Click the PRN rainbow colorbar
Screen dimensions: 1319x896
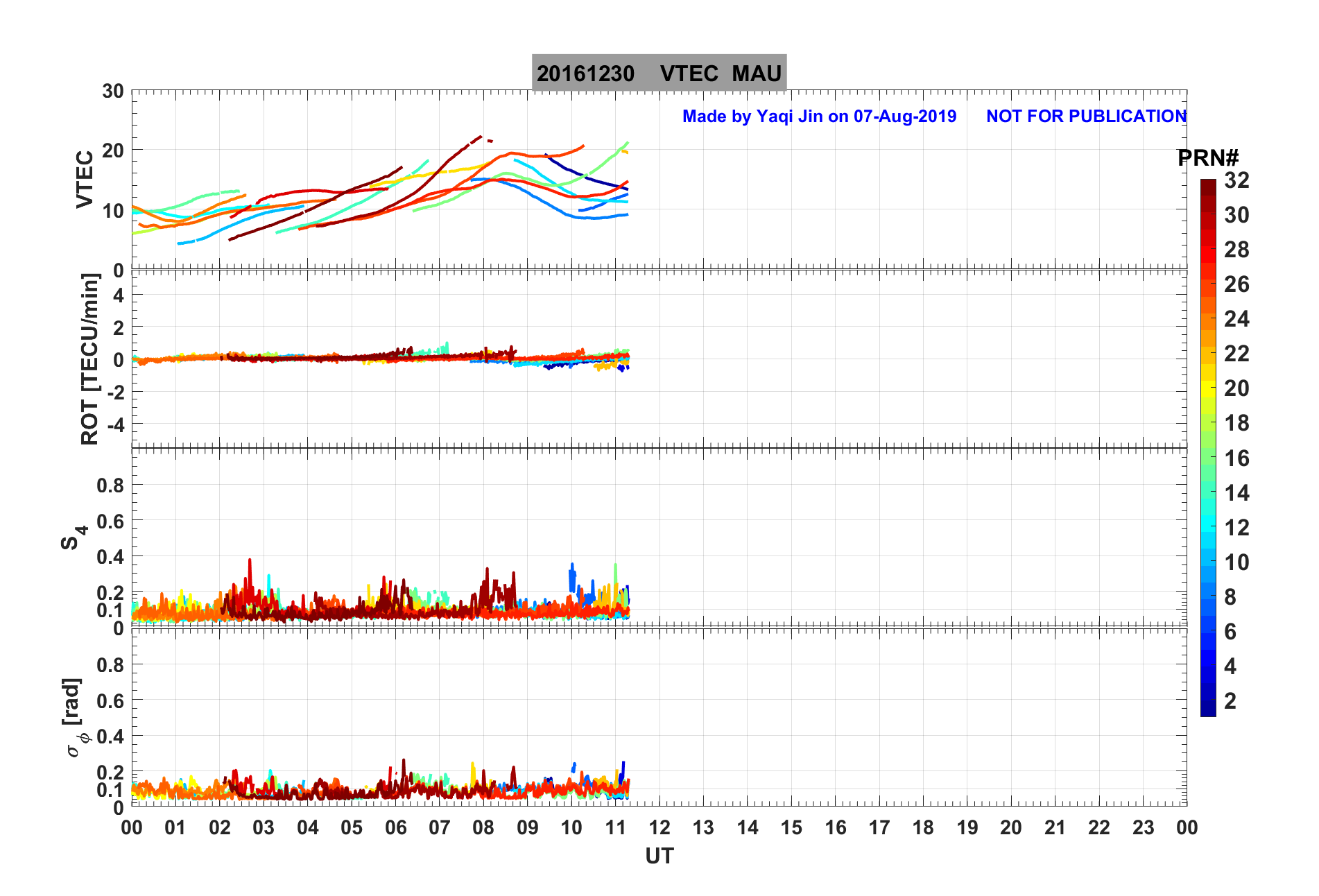(x=1208, y=448)
